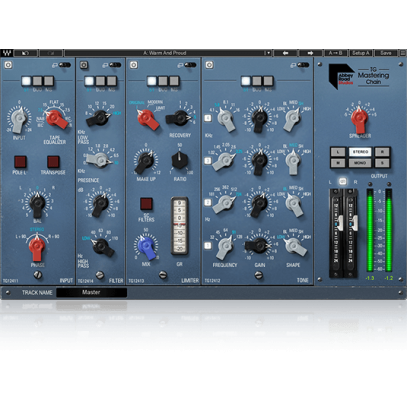Toggle the Input module power button
The height and width of the screenshot is (408, 407).
pos(8,65)
